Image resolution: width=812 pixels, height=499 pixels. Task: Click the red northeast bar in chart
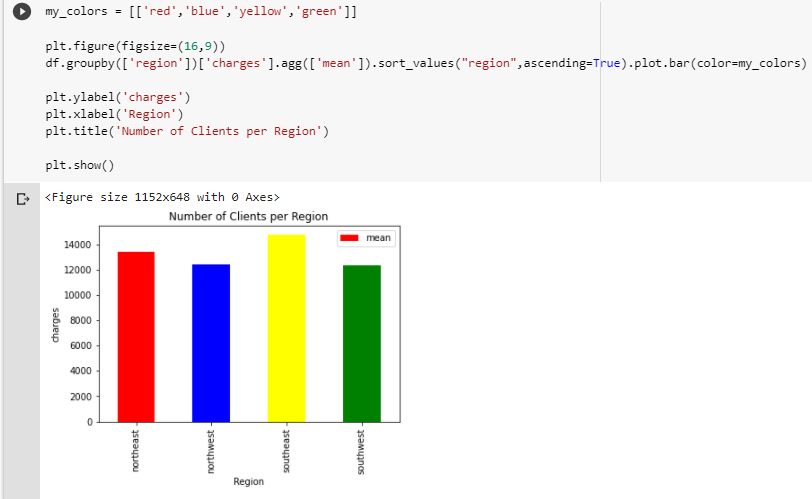point(136,337)
